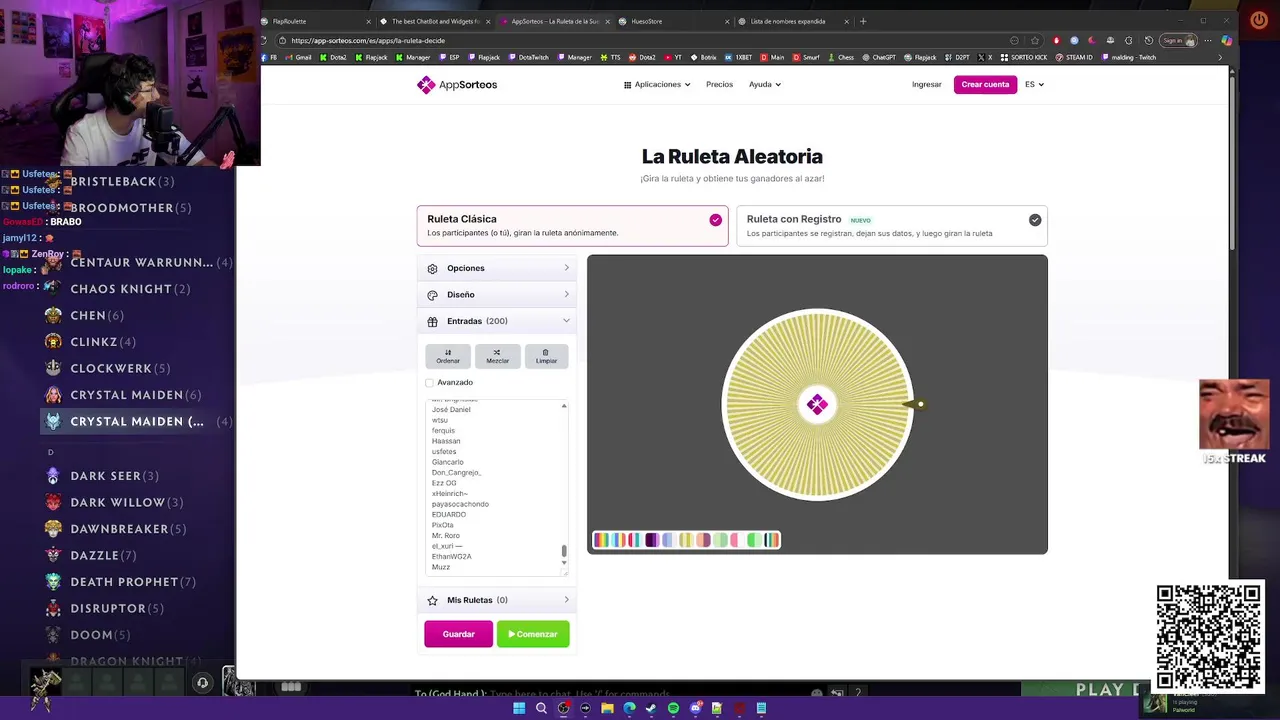Screen dimensions: 1280x720
Task: Open Steam from taskbar
Action: [x=651, y=708]
